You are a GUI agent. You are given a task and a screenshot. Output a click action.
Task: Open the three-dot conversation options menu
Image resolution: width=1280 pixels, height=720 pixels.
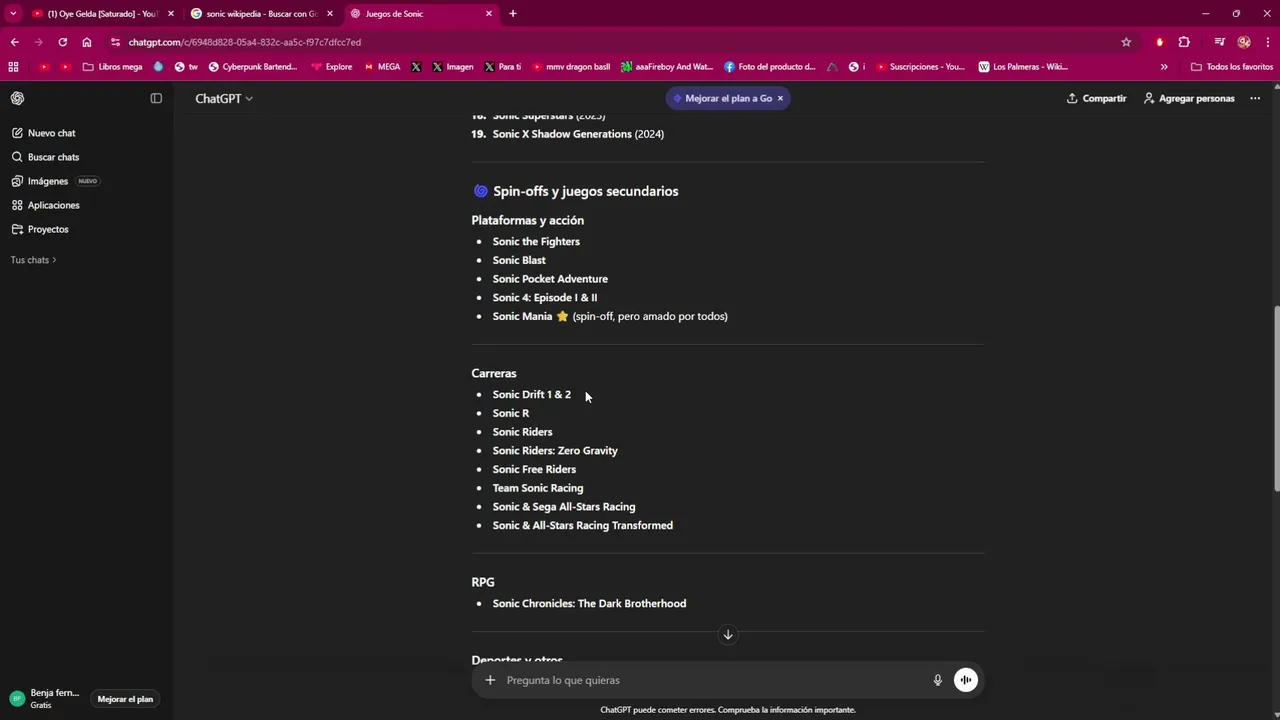tap(1255, 98)
